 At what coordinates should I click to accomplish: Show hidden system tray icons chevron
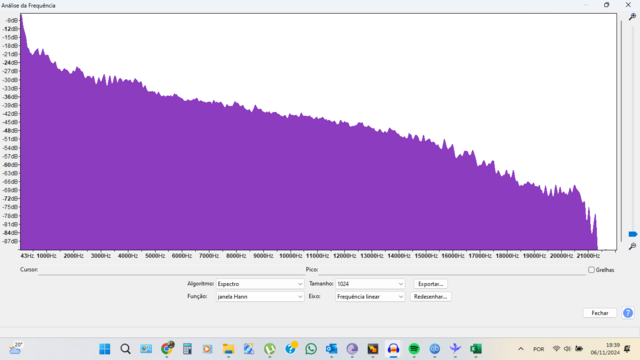[521, 349]
